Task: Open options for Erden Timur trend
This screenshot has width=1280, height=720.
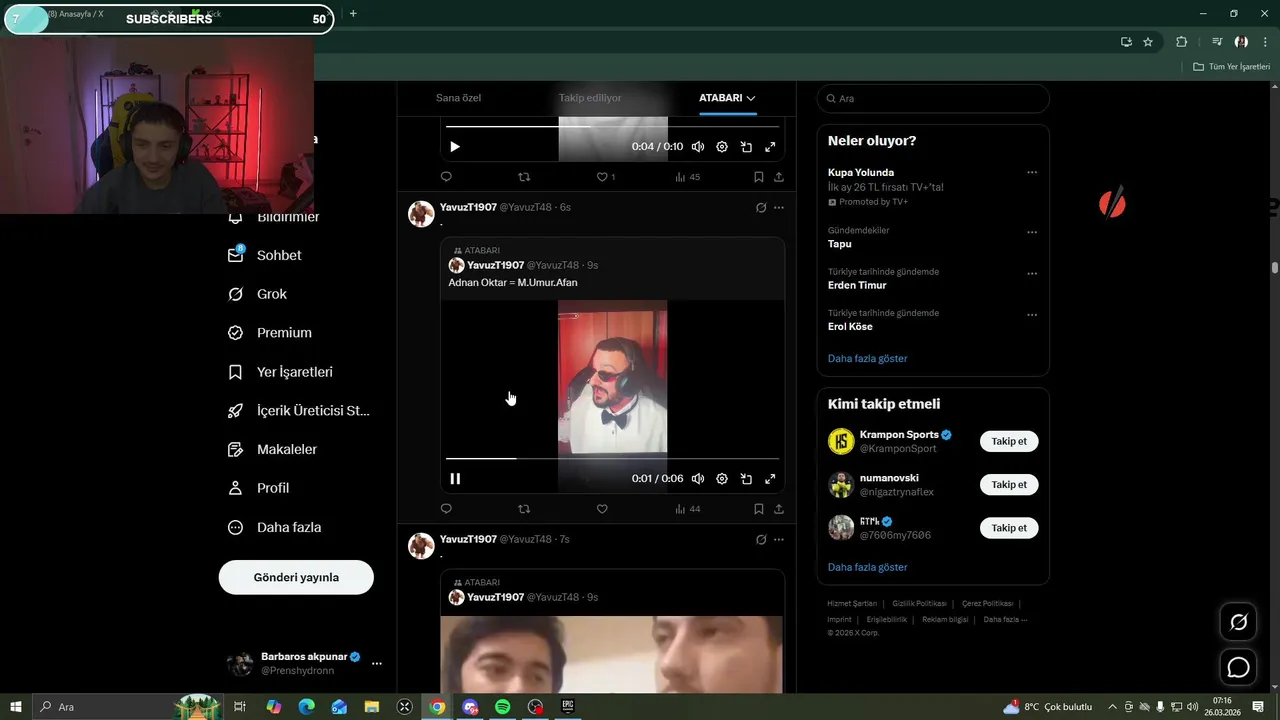Action: coord(1032,273)
